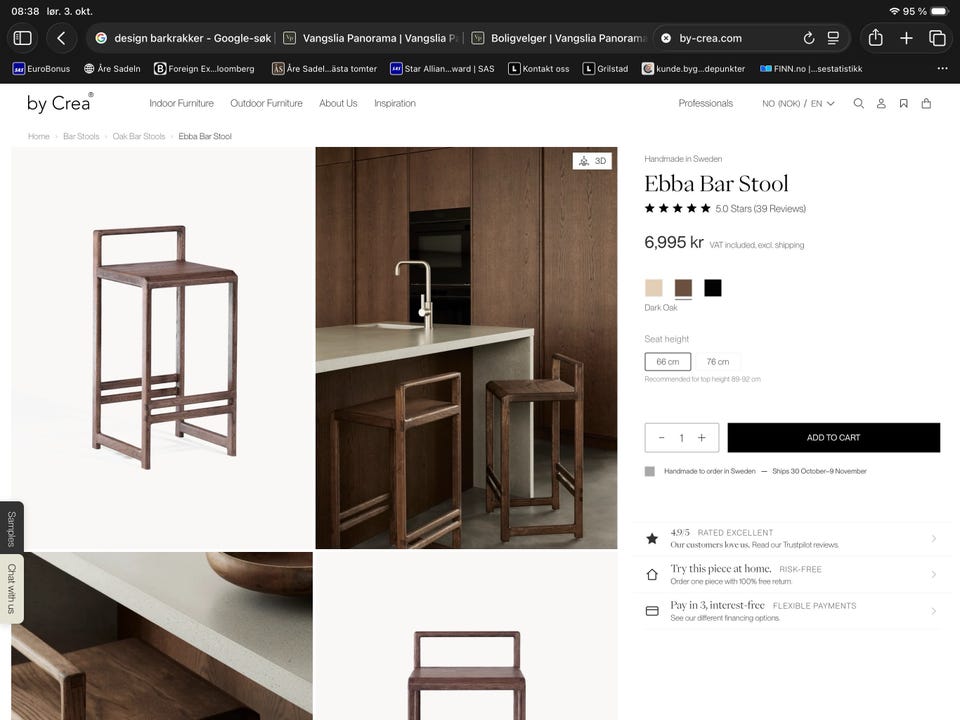The height and width of the screenshot is (720, 960).
Task: Show the Safari tab overview
Action: (937, 38)
